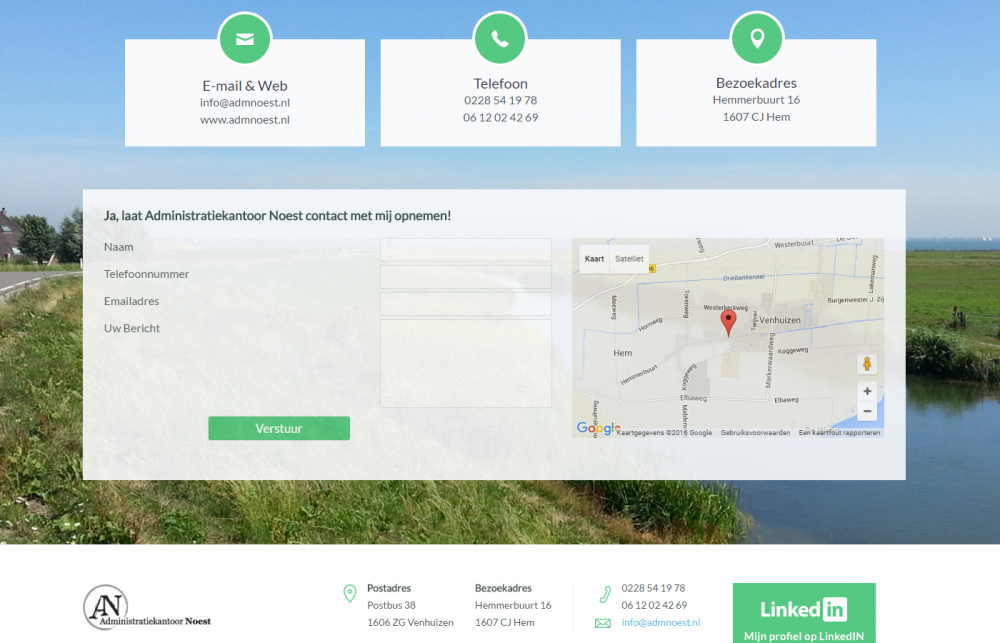Image resolution: width=1000 pixels, height=643 pixels.
Task: Click phone number 0228 54 19 78 in Telefoon card
Action: click(x=501, y=101)
